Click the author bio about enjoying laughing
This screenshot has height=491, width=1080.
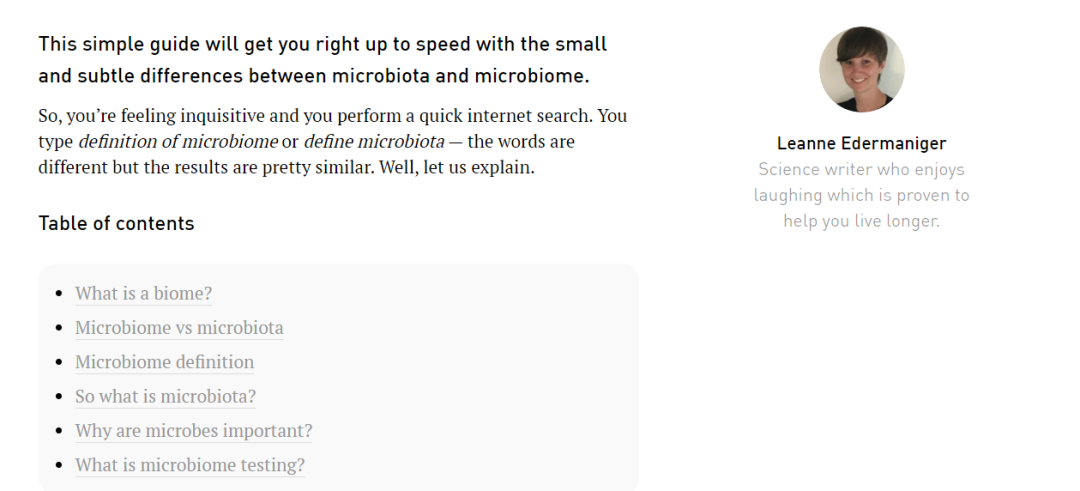coord(862,195)
